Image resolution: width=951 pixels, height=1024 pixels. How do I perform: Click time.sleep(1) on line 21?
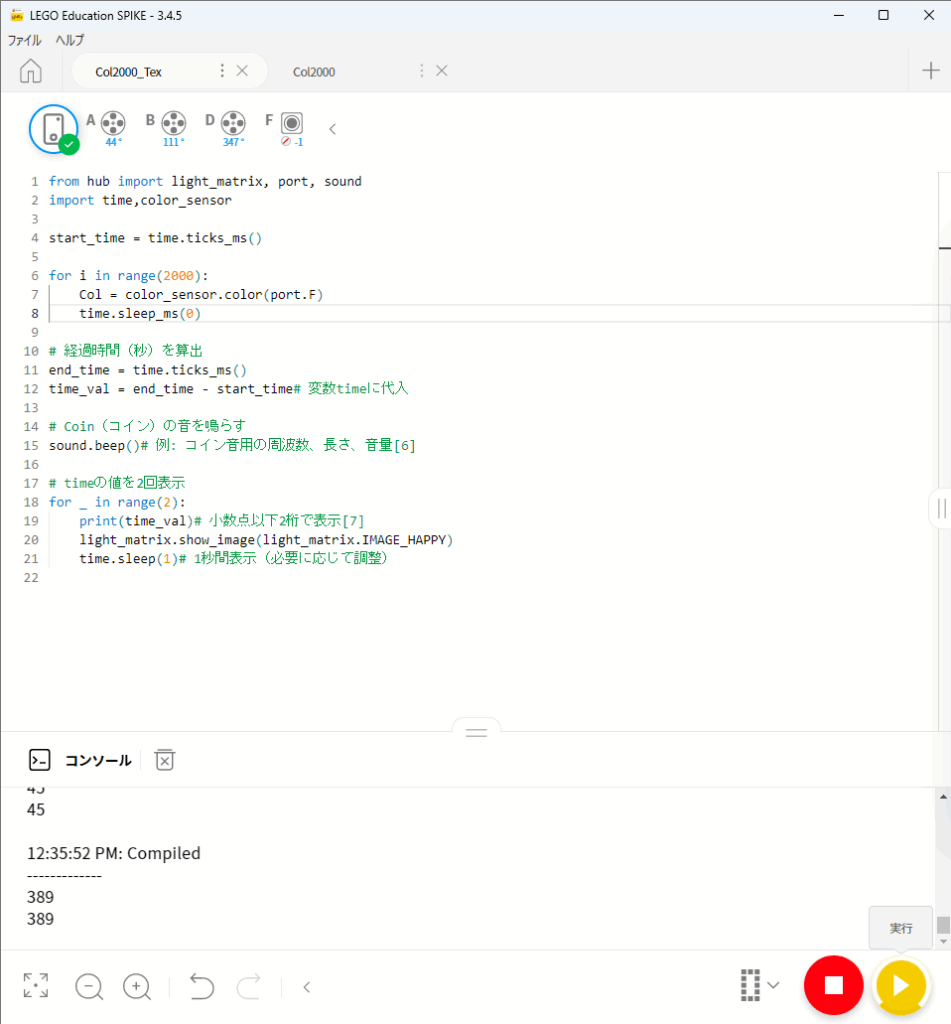tap(128, 559)
